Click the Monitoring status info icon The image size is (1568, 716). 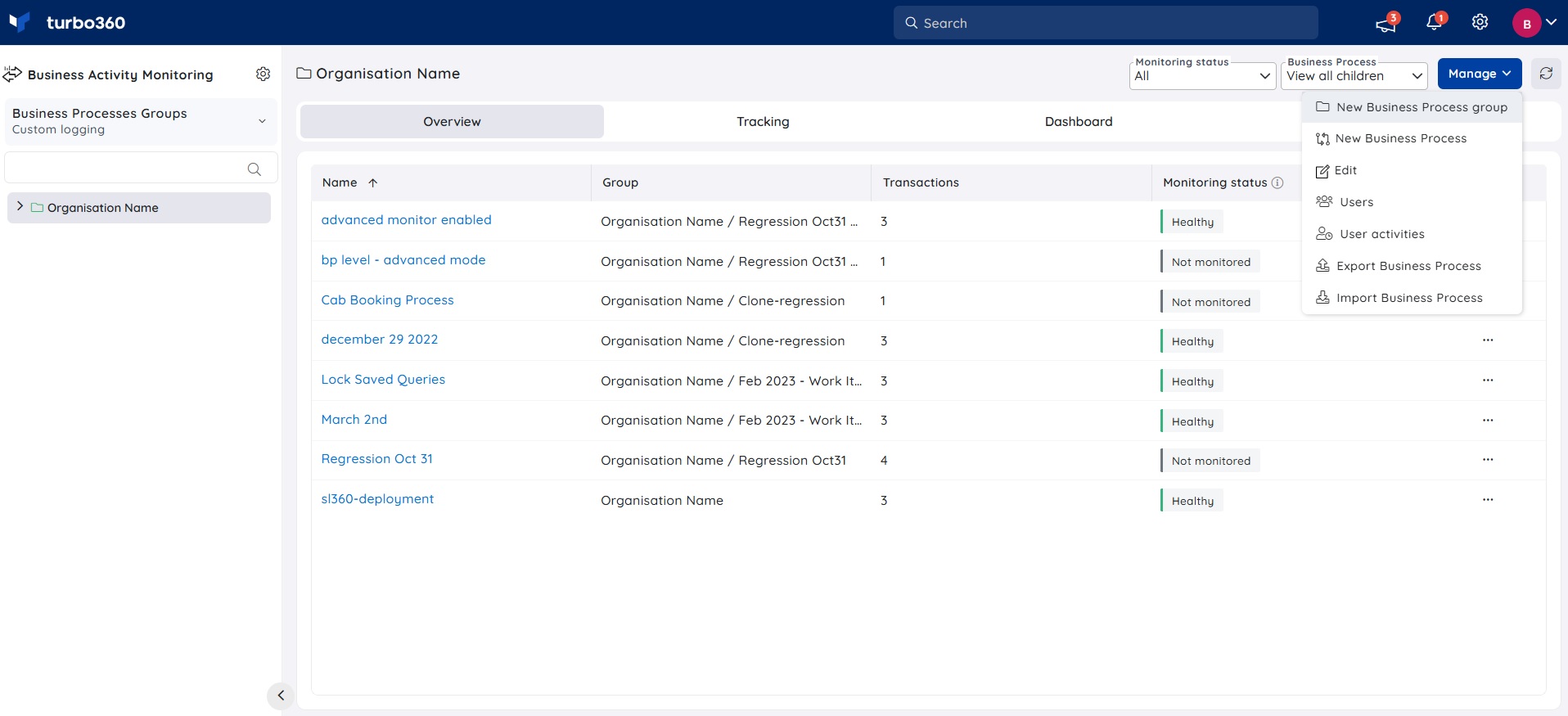1277,182
